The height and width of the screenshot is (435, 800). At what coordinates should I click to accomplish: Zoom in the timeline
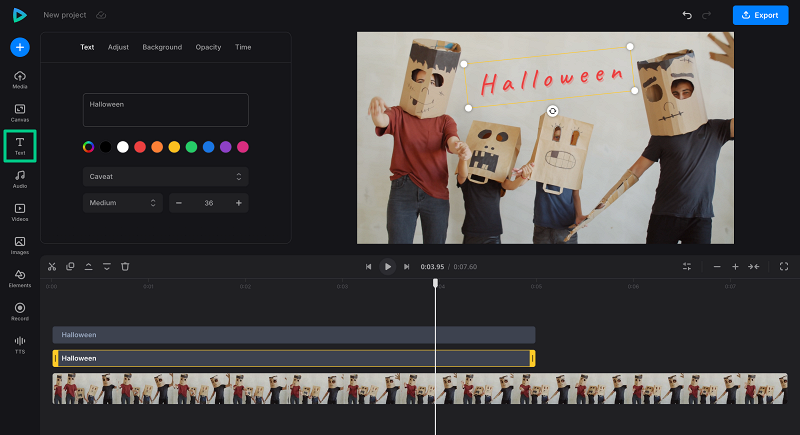[735, 267]
